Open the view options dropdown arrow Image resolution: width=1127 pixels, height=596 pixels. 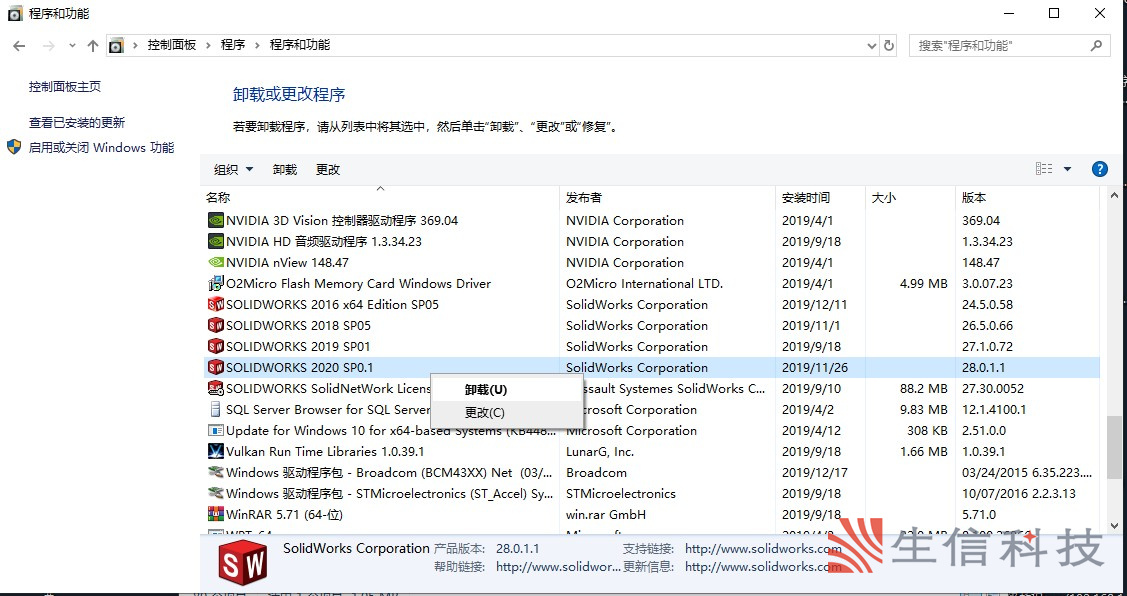click(x=1067, y=169)
